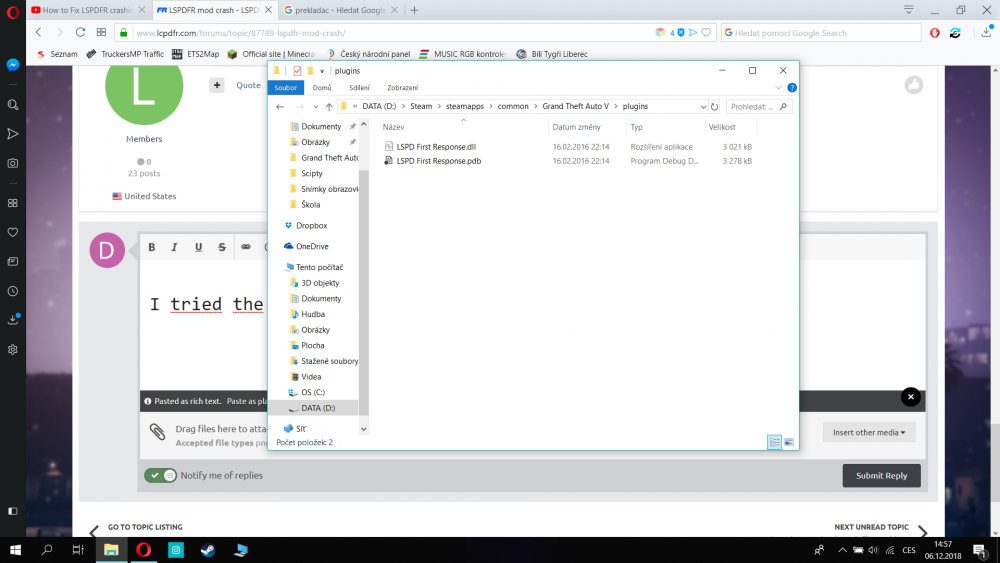Toggle multiquote plus button on post
This screenshot has width=1000, height=563.
click(x=217, y=85)
